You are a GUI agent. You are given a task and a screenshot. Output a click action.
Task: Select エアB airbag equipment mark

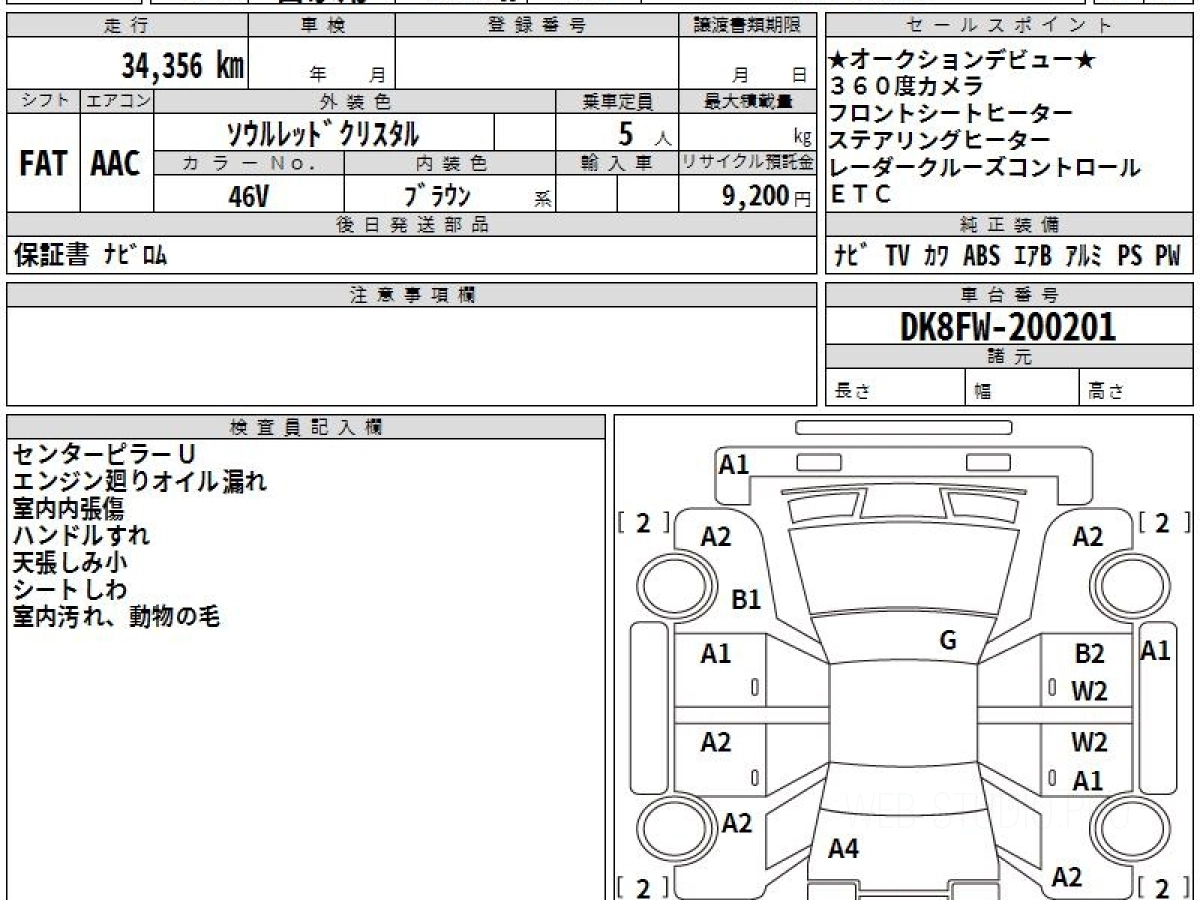[x=1032, y=256]
